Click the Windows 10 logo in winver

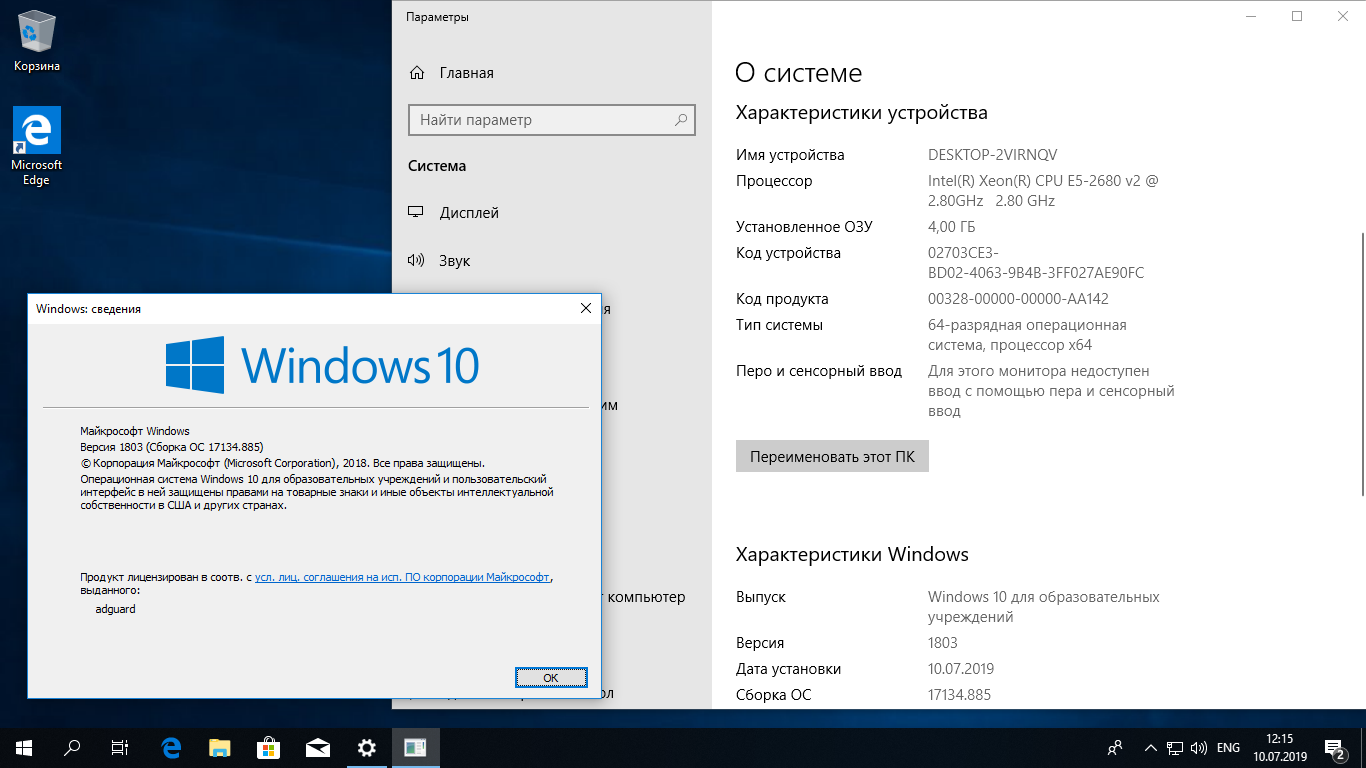[x=322, y=364]
